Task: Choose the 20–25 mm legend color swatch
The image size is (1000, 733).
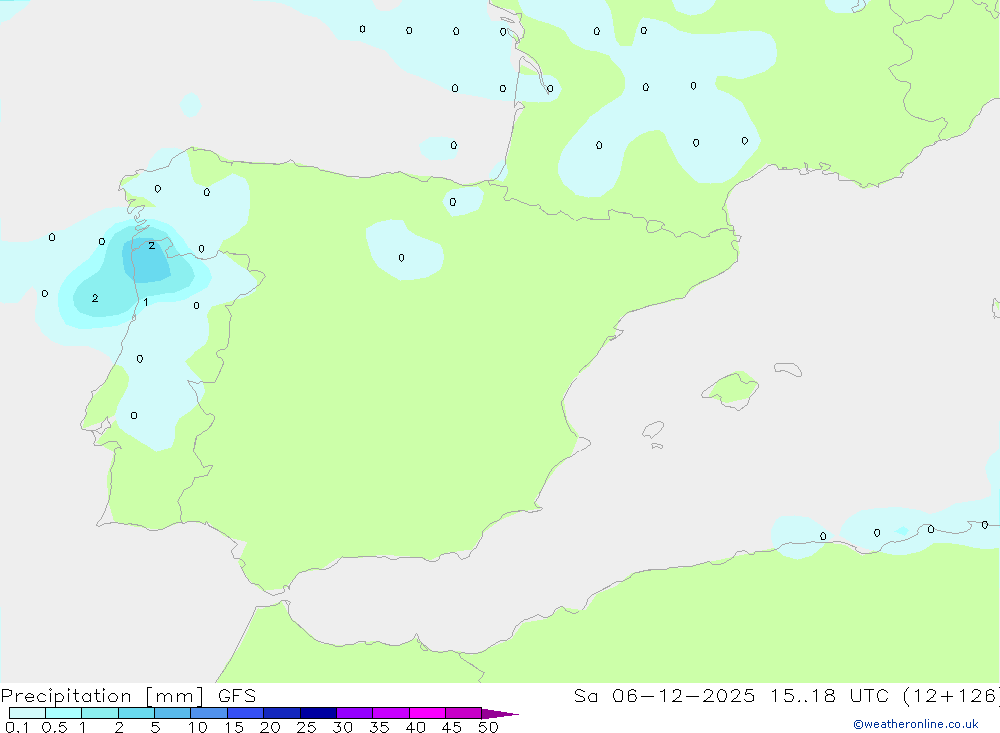Action: (x=281, y=713)
